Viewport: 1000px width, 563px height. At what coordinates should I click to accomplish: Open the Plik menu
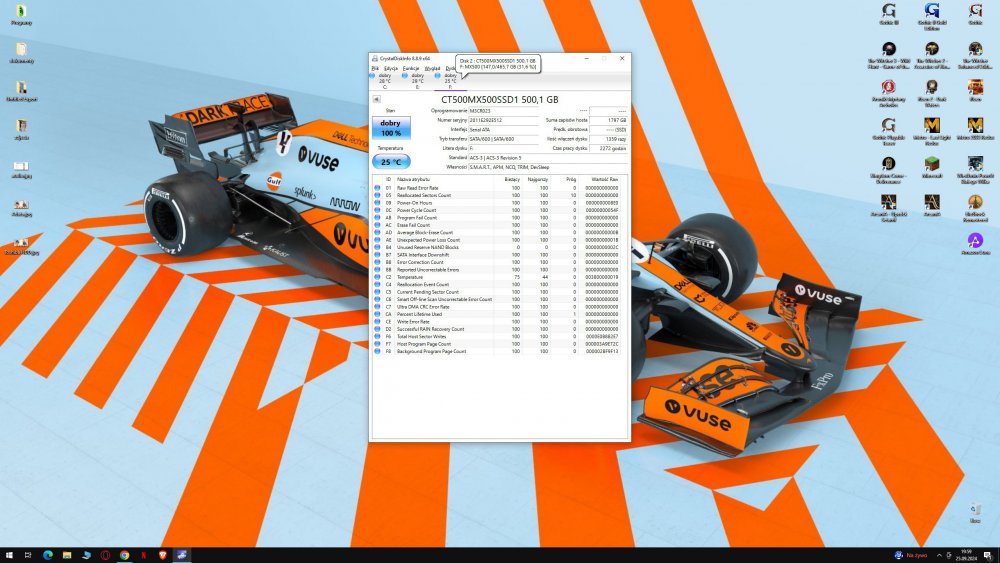click(x=375, y=68)
